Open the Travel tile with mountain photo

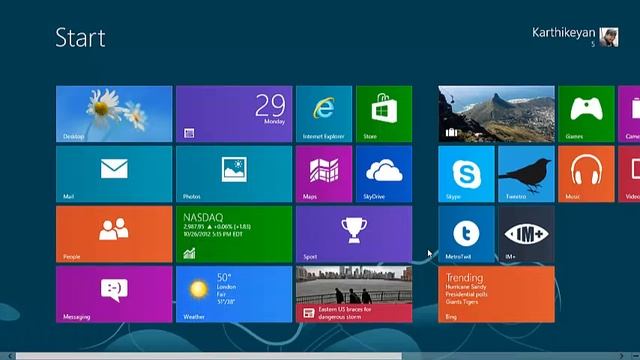(496, 114)
